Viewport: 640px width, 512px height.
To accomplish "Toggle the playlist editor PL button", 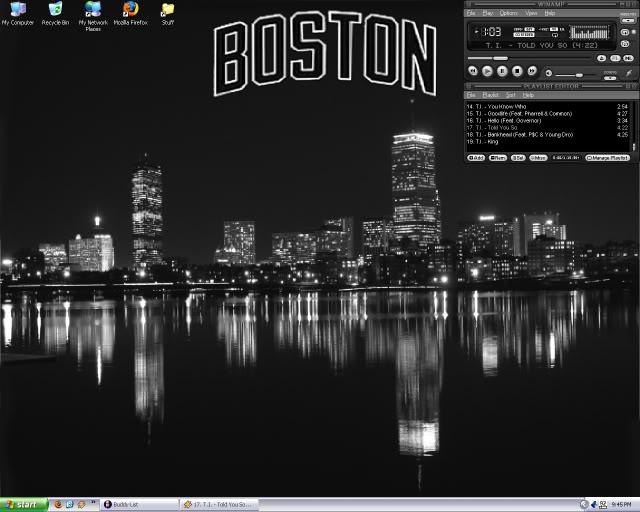I will point(629,58).
